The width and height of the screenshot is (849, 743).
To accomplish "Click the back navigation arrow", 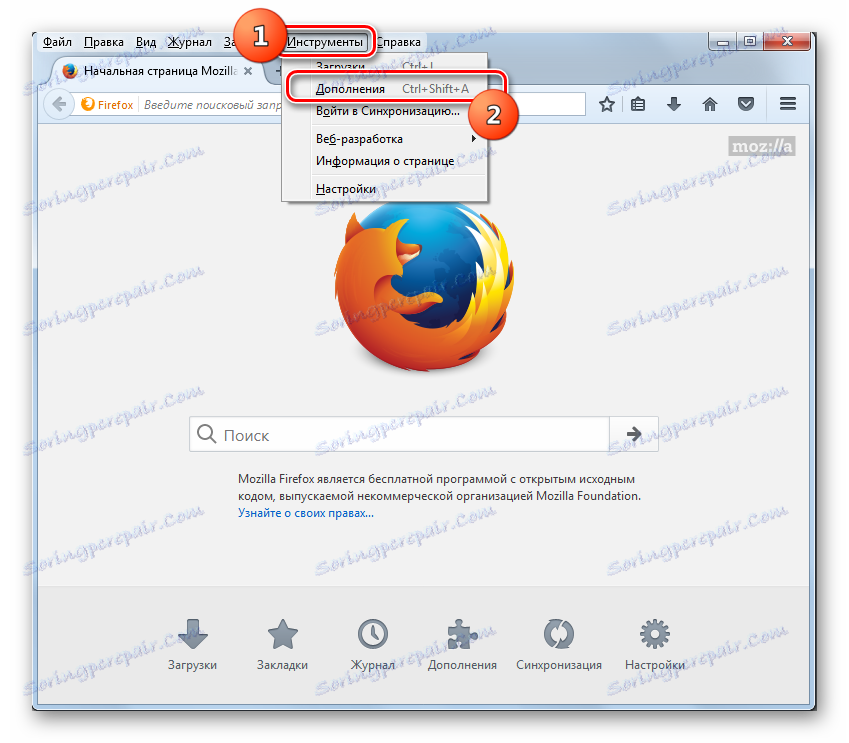I will click(59, 103).
